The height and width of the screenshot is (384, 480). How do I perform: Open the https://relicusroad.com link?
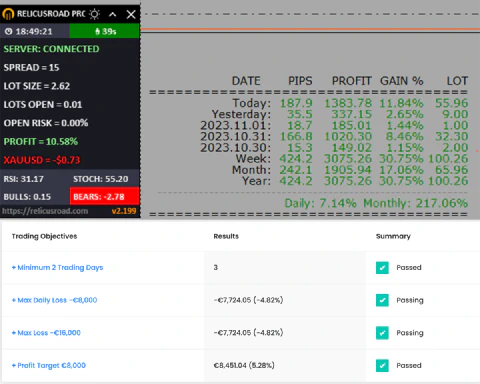(x=45, y=211)
